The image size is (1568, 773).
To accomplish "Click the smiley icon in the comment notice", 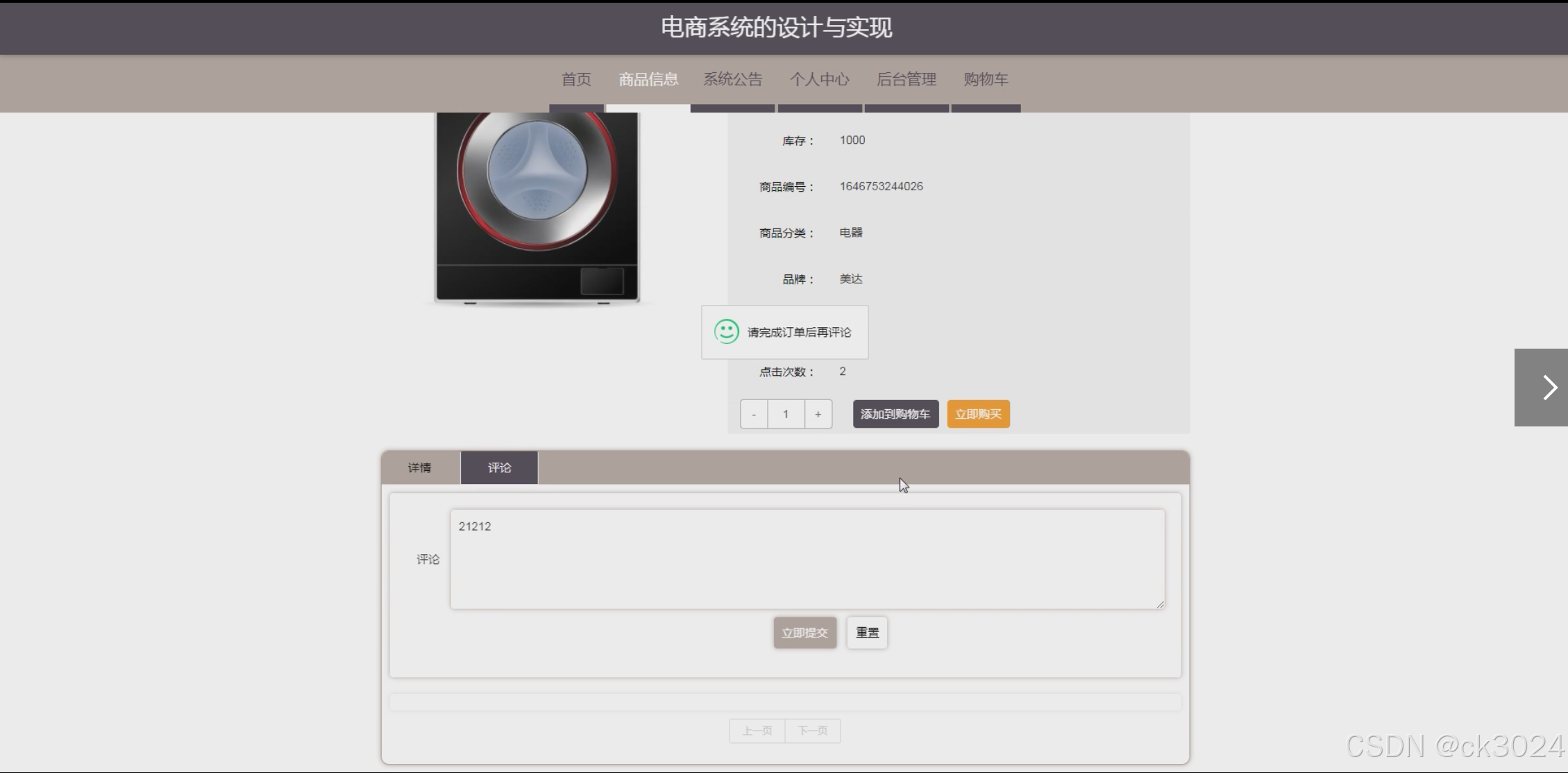I will coord(725,332).
